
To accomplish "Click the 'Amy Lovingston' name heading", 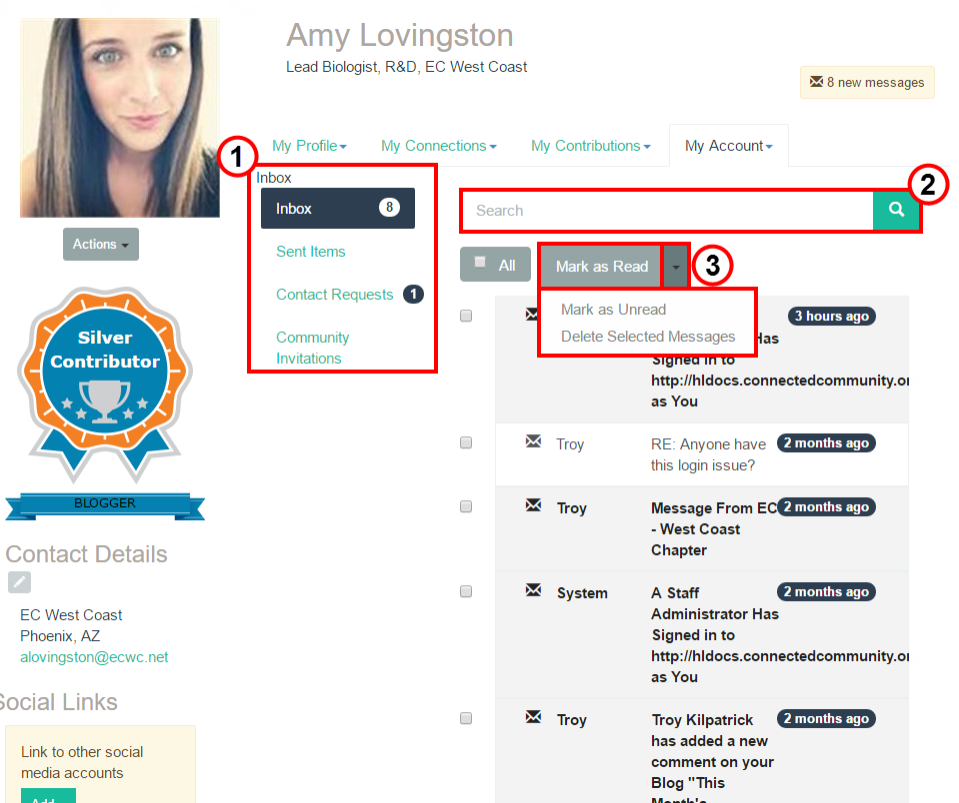I will (400, 35).
